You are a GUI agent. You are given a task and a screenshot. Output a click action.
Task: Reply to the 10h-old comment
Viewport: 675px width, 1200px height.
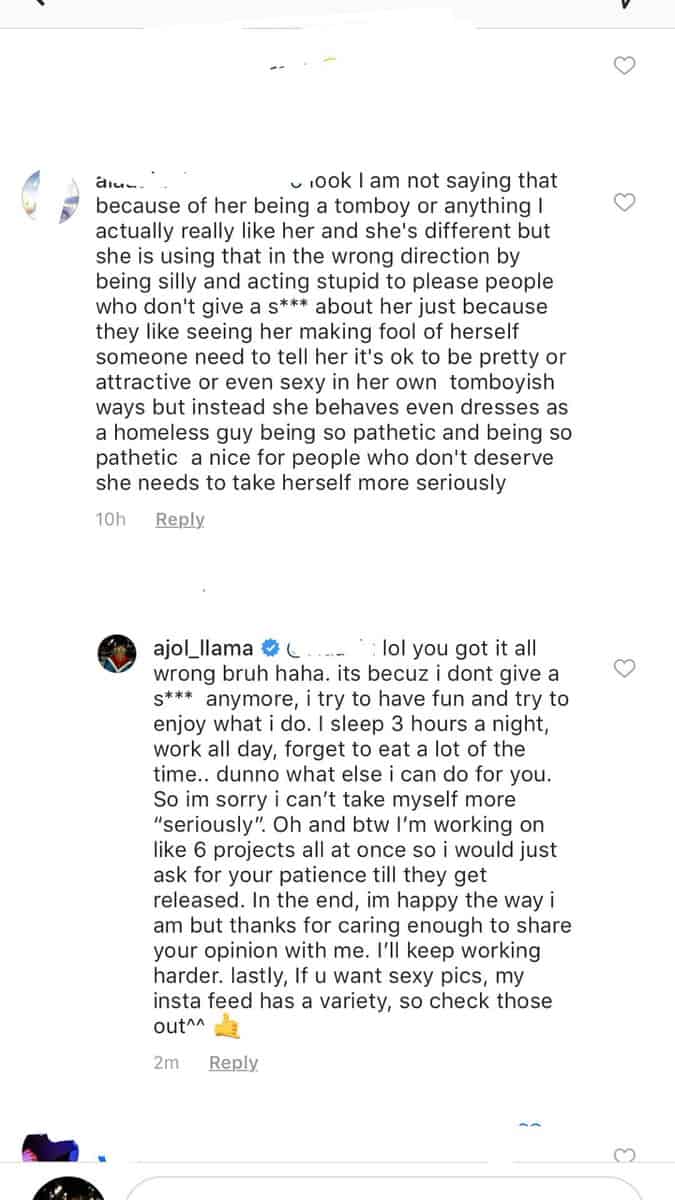[x=180, y=519]
